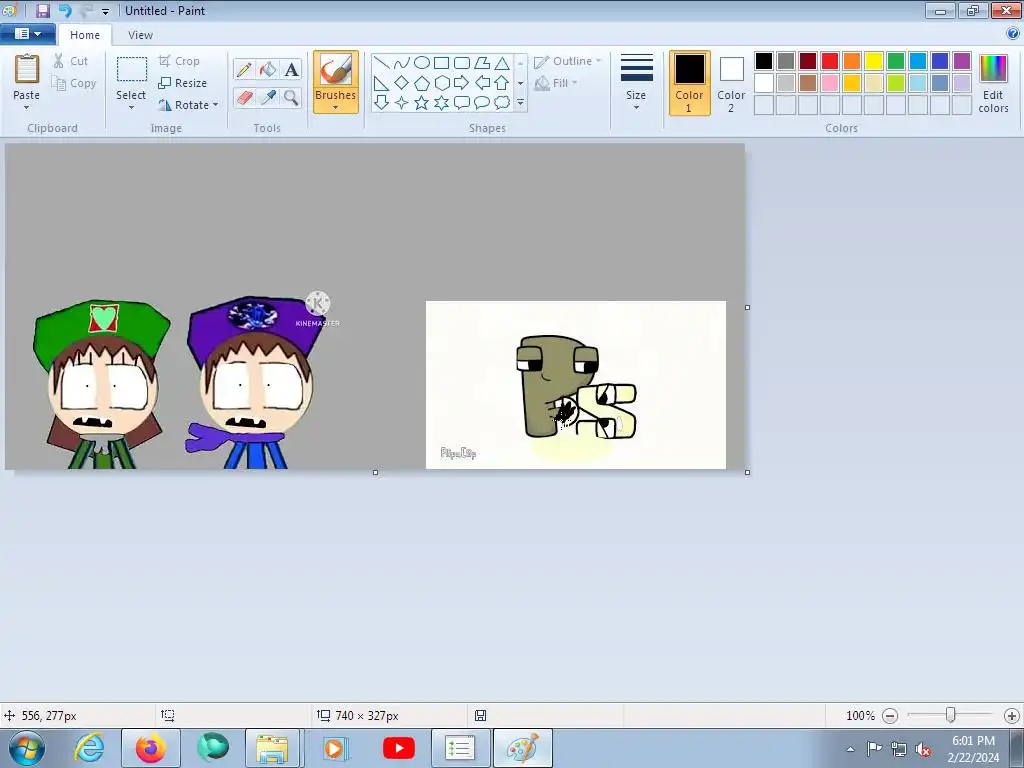Open Internet Explorer from the taskbar
The width and height of the screenshot is (1024, 768).
pos(89,748)
